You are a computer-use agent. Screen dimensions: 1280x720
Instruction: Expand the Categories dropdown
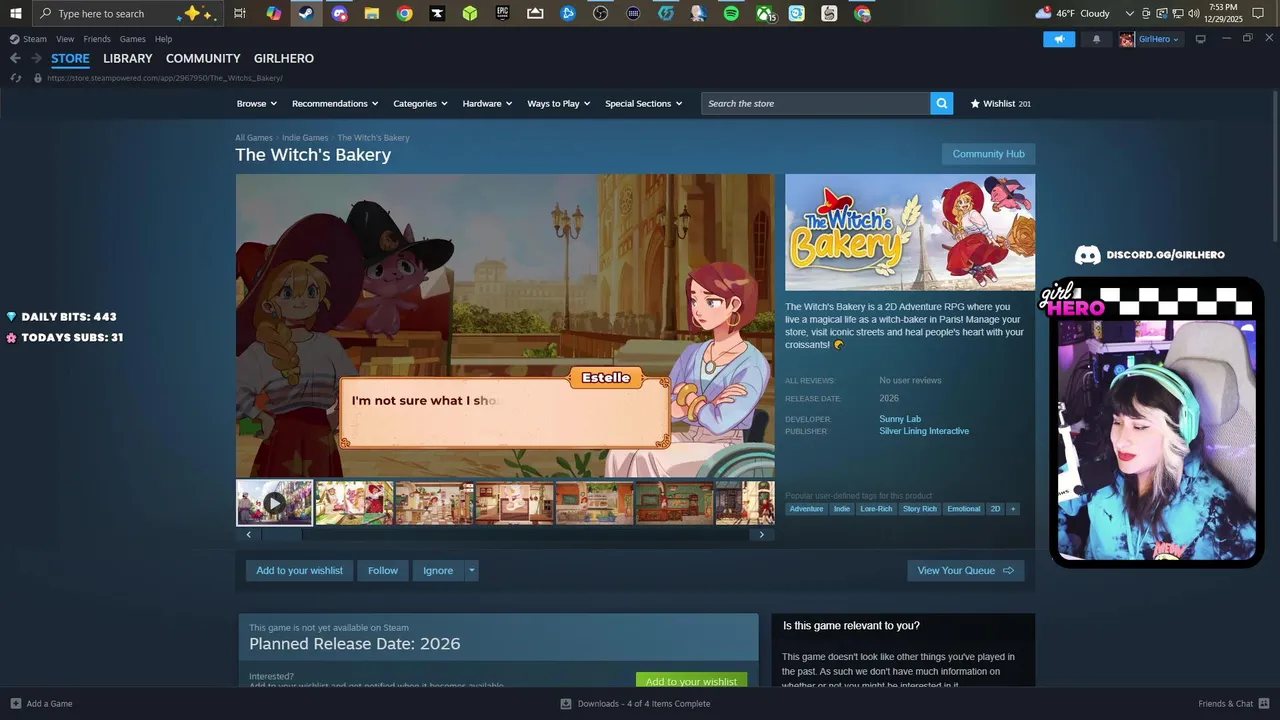point(420,103)
